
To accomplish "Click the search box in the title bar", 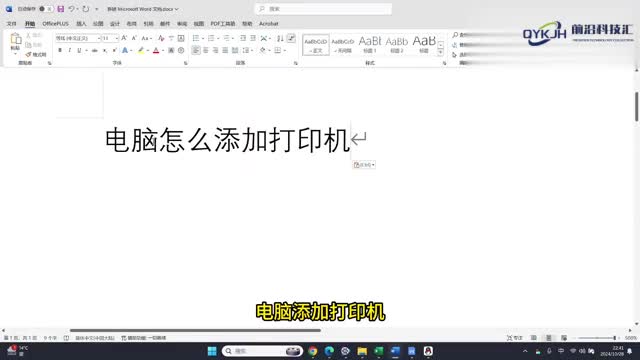I will coord(323,9).
